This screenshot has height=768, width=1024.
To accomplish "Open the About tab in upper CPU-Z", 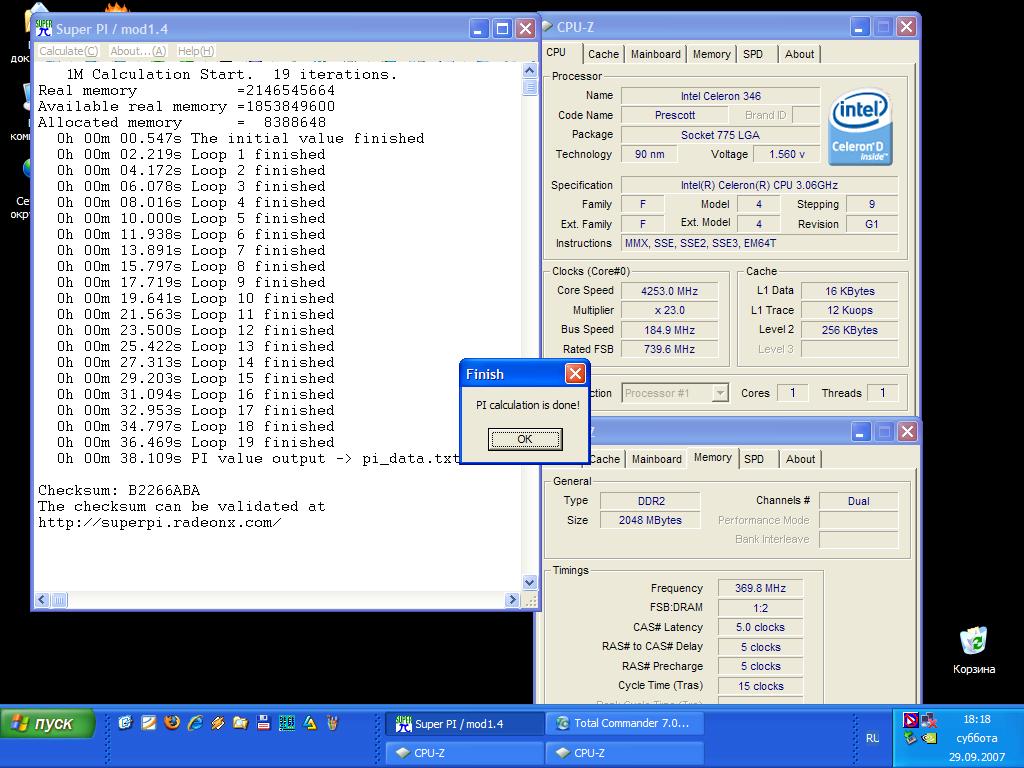I will pyautogui.click(x=799, y=54).
